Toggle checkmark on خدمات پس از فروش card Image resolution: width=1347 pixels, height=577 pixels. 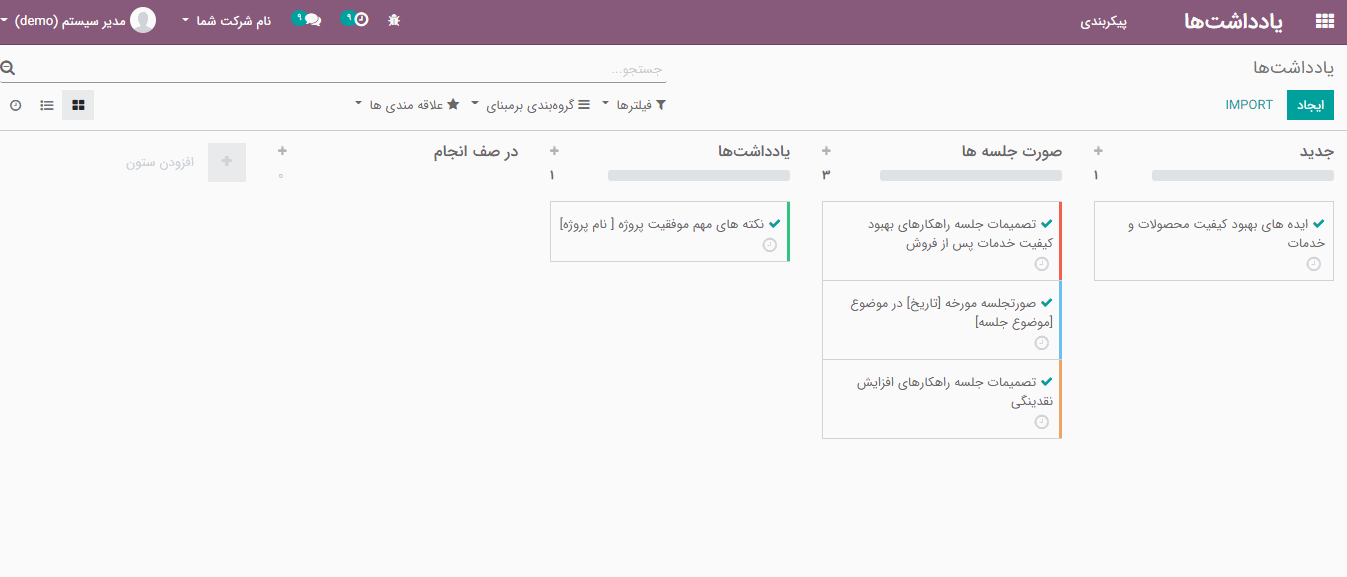coord(1046,224)
